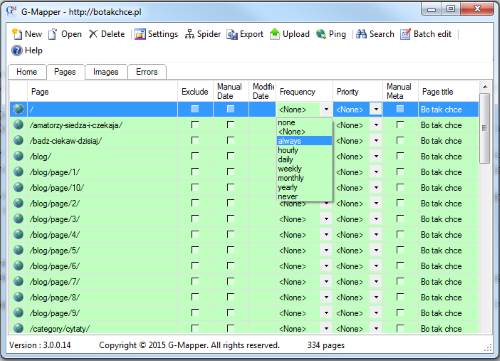Screen dimensions: 500x361
Task: Click the Export toolbar icon
Action: (232, 34)
